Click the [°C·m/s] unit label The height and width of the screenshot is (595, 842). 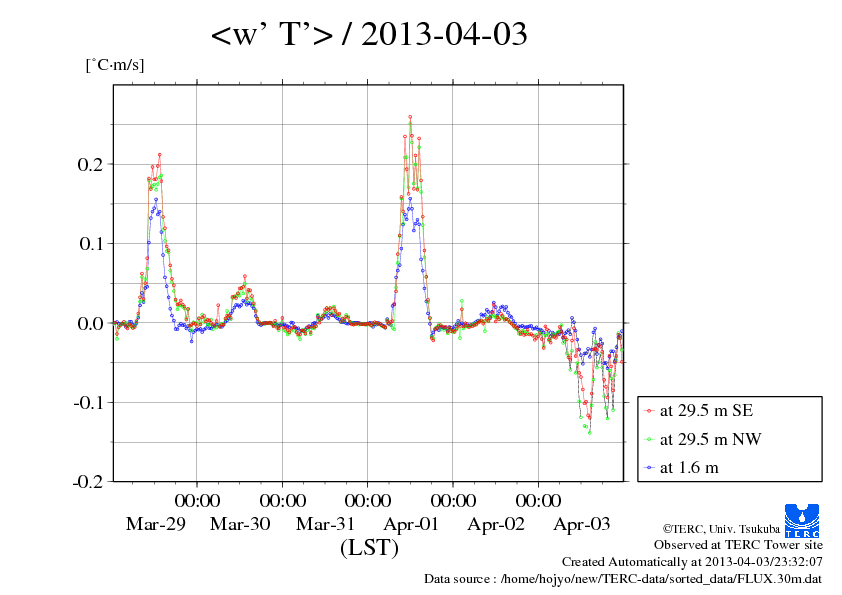tap(114, 65)
